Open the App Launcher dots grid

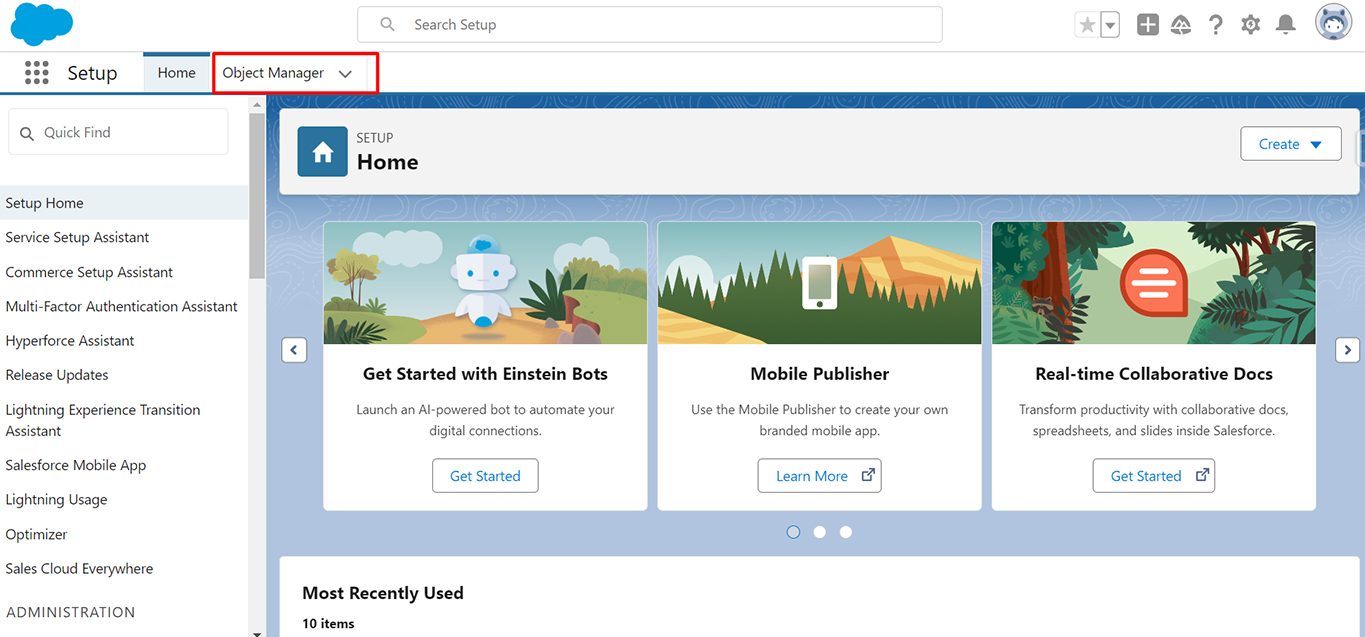37,73
